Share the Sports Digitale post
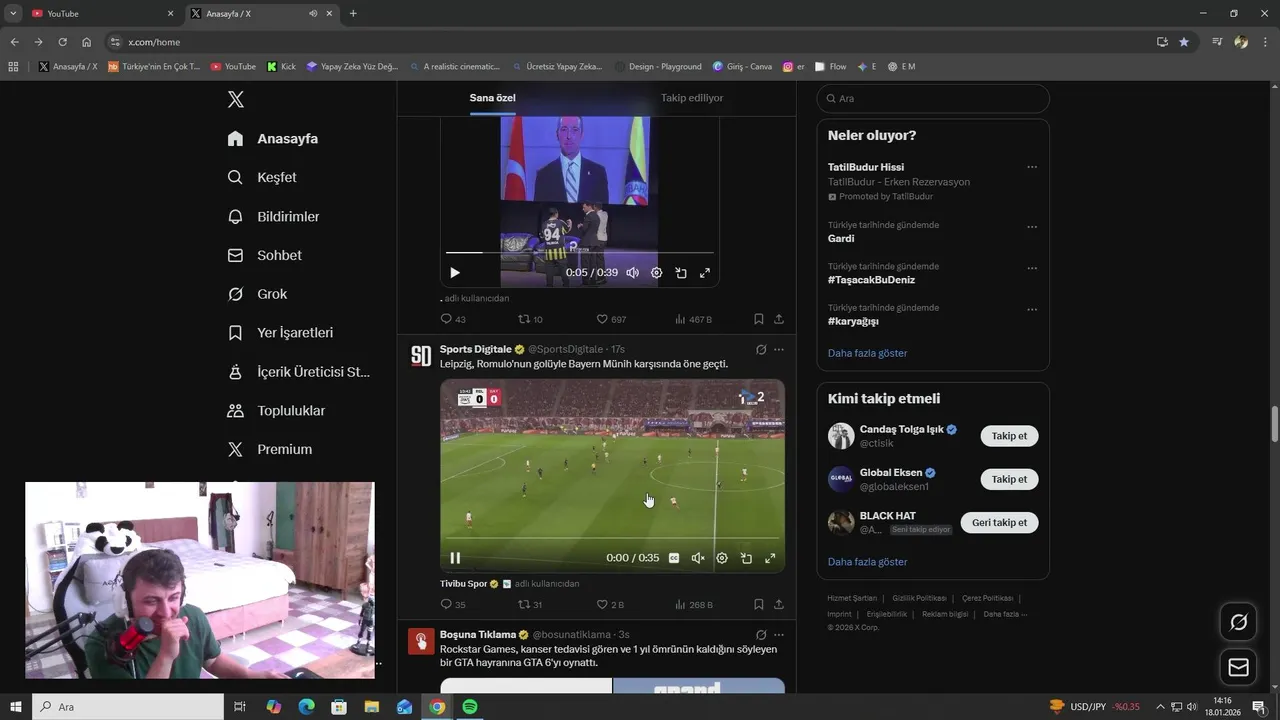Image resolution: width=1280 pixels, height=720 pixels. (779, 604)
